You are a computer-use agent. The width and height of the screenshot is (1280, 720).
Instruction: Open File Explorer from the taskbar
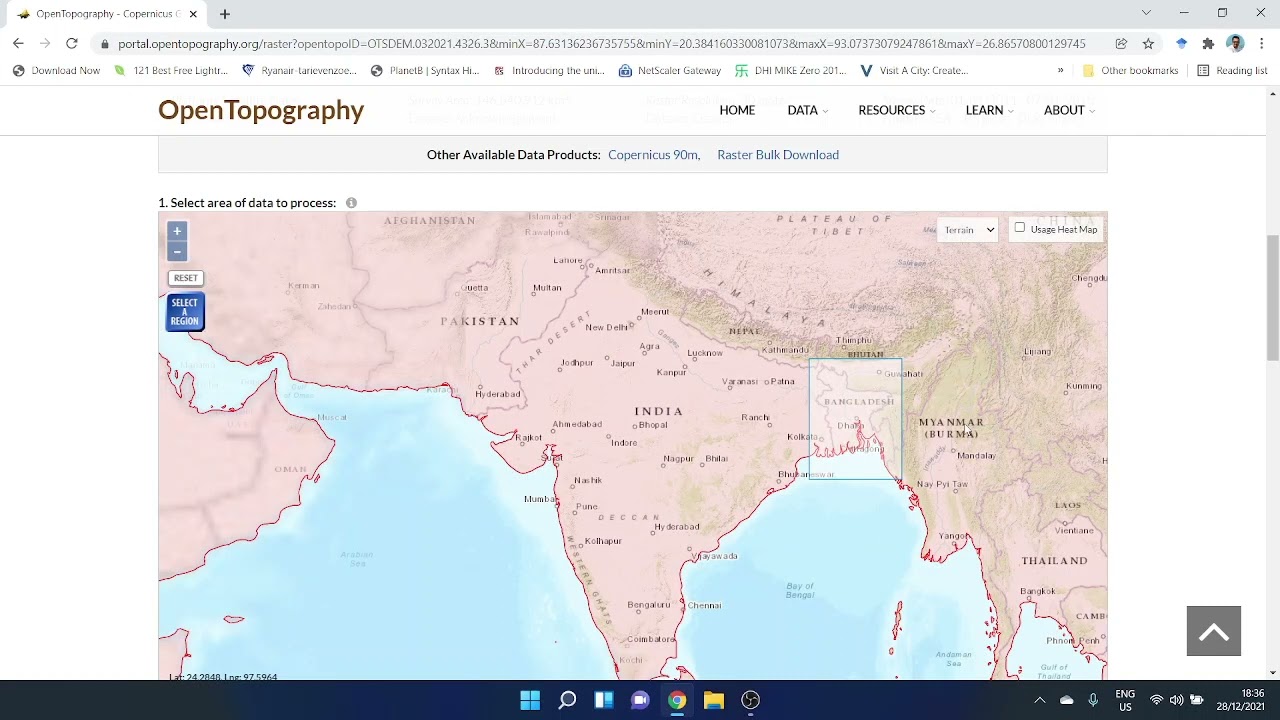click(714, 700)
